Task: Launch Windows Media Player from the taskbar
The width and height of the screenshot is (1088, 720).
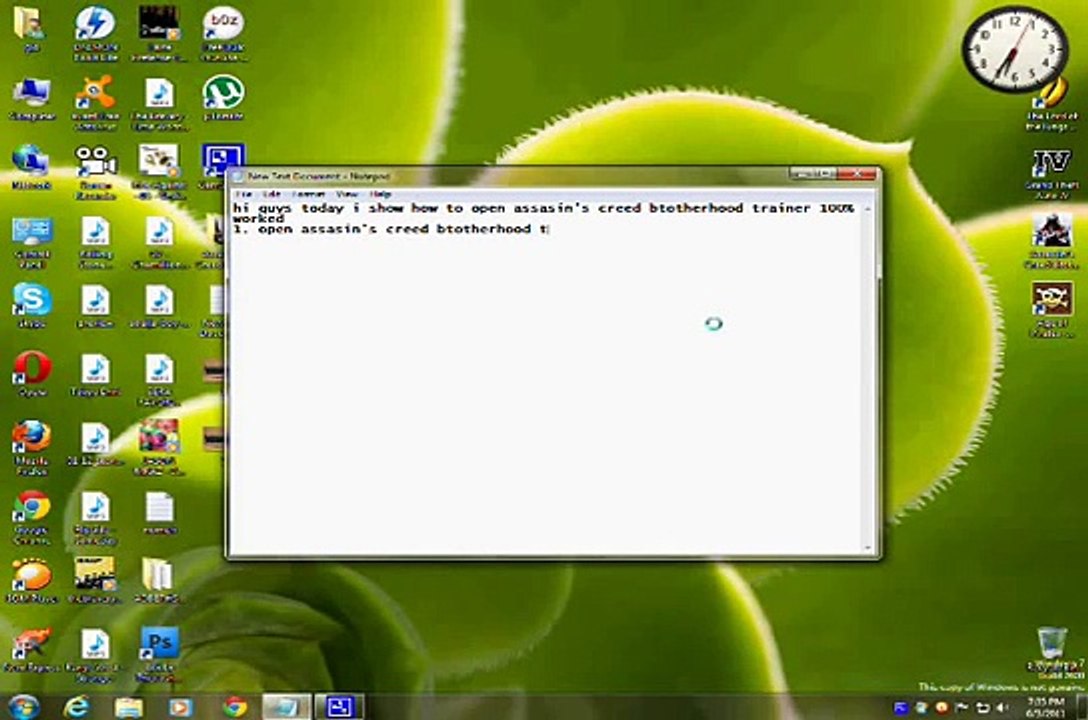Action: (x=180, y=707)
